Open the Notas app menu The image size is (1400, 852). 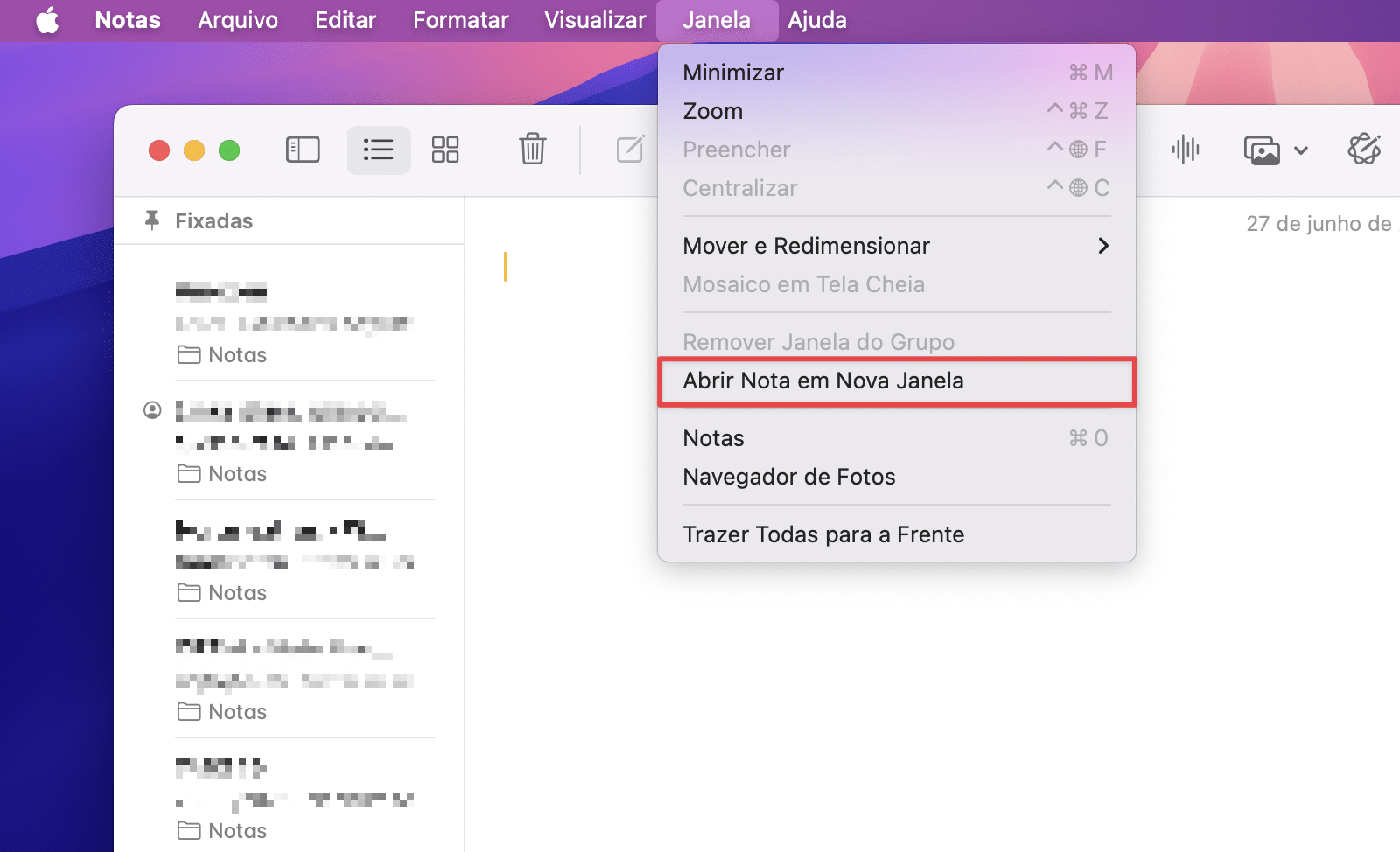click(128, 20)
